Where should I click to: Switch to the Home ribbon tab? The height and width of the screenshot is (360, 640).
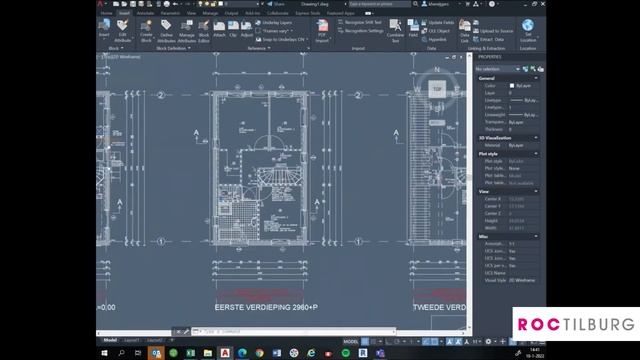coord(106,13)
